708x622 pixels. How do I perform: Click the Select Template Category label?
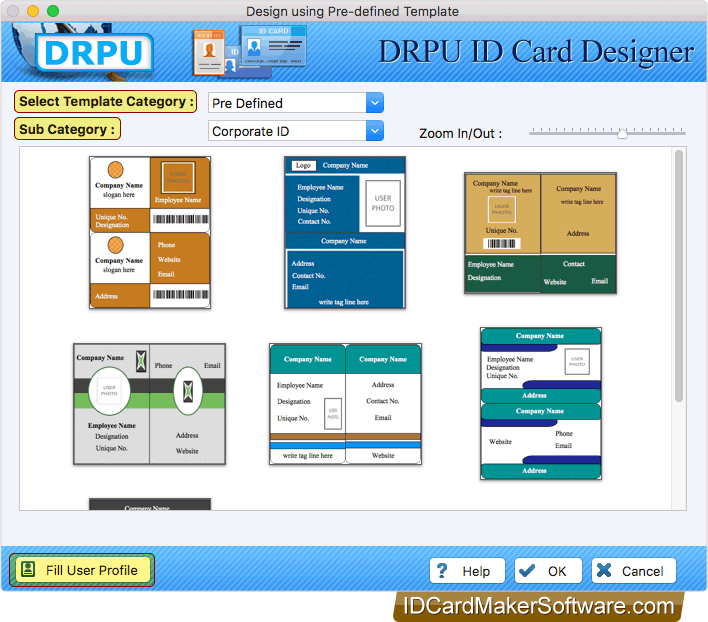coord(106,102)
